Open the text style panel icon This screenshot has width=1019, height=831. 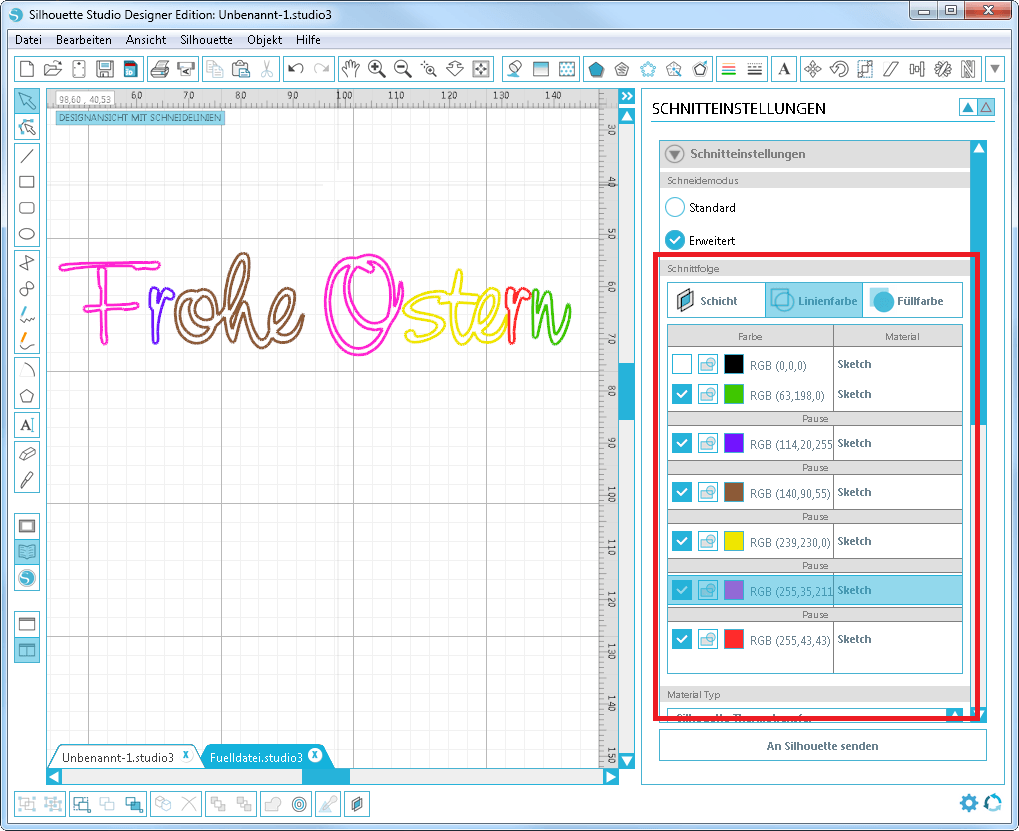point(785,69)
